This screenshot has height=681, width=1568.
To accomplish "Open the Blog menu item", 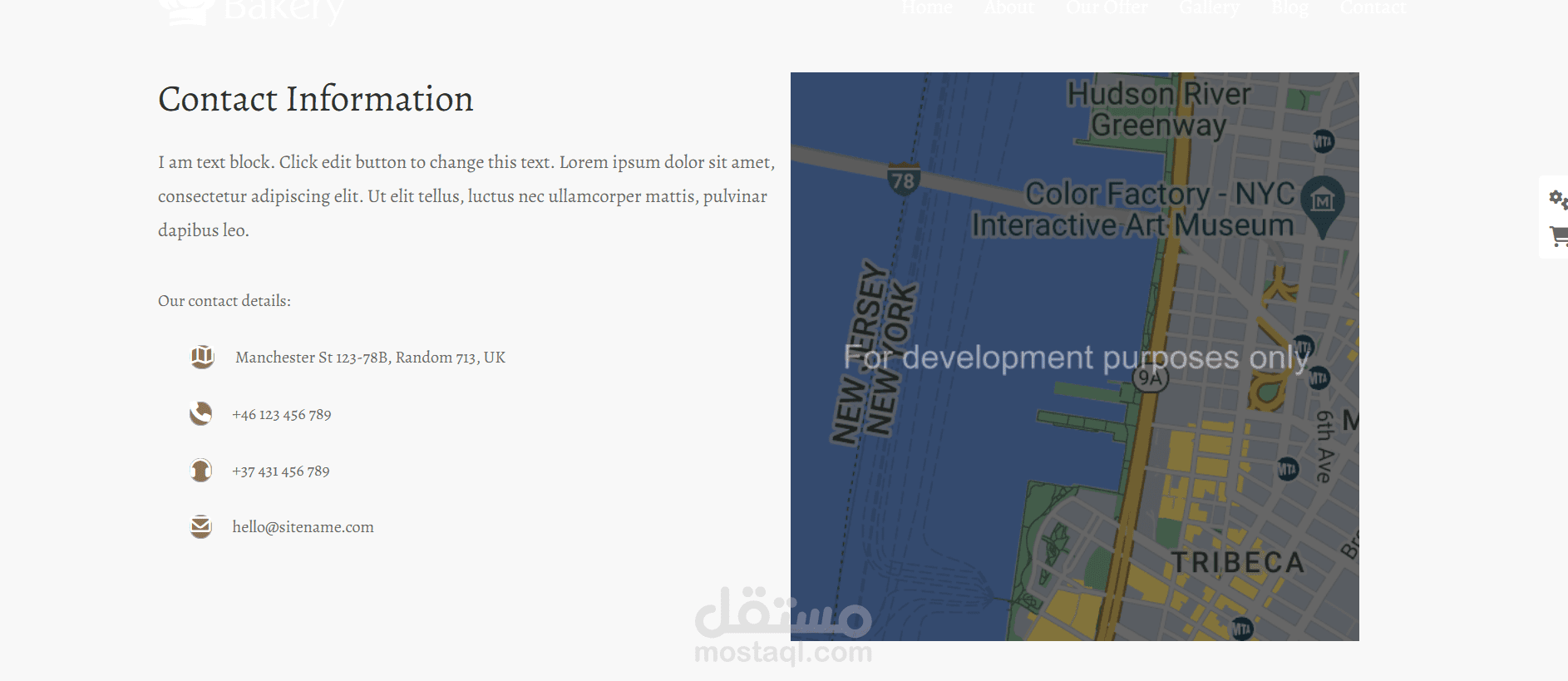I will [1289, 7].
